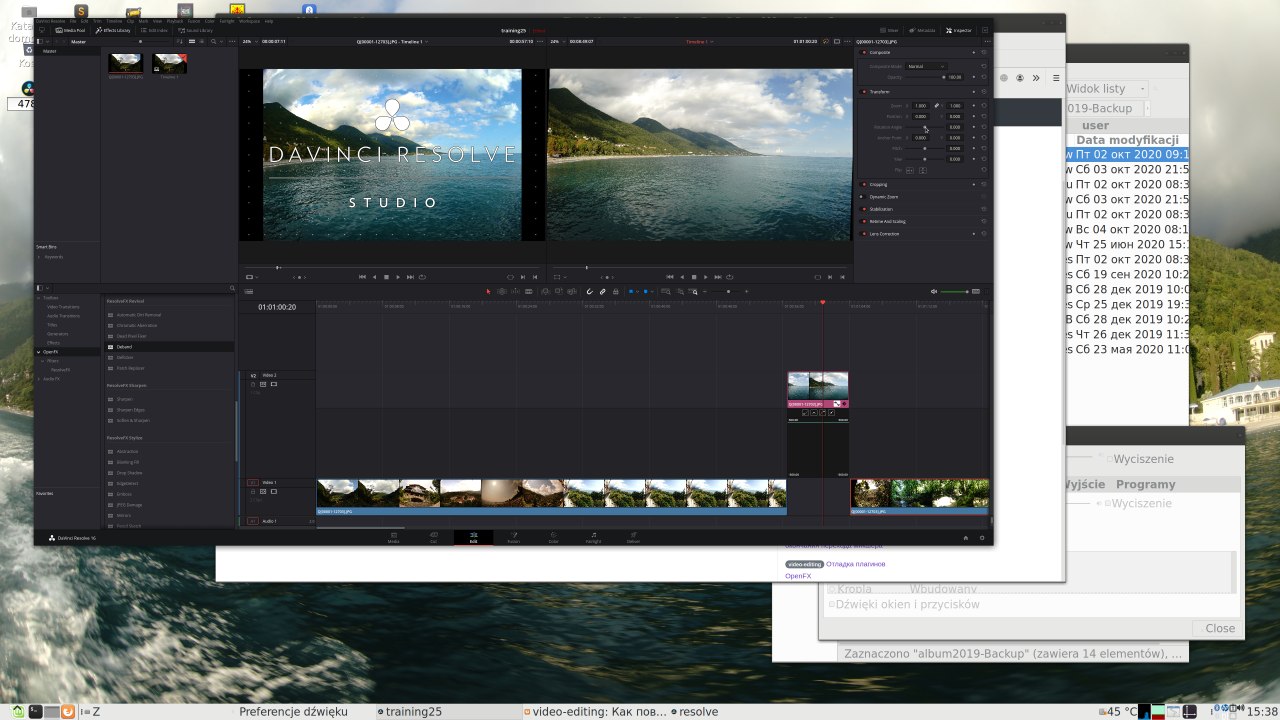Expand the Audio FX category
The image size is (1280, 720).
pyautogui.click(x=38, y=379)
